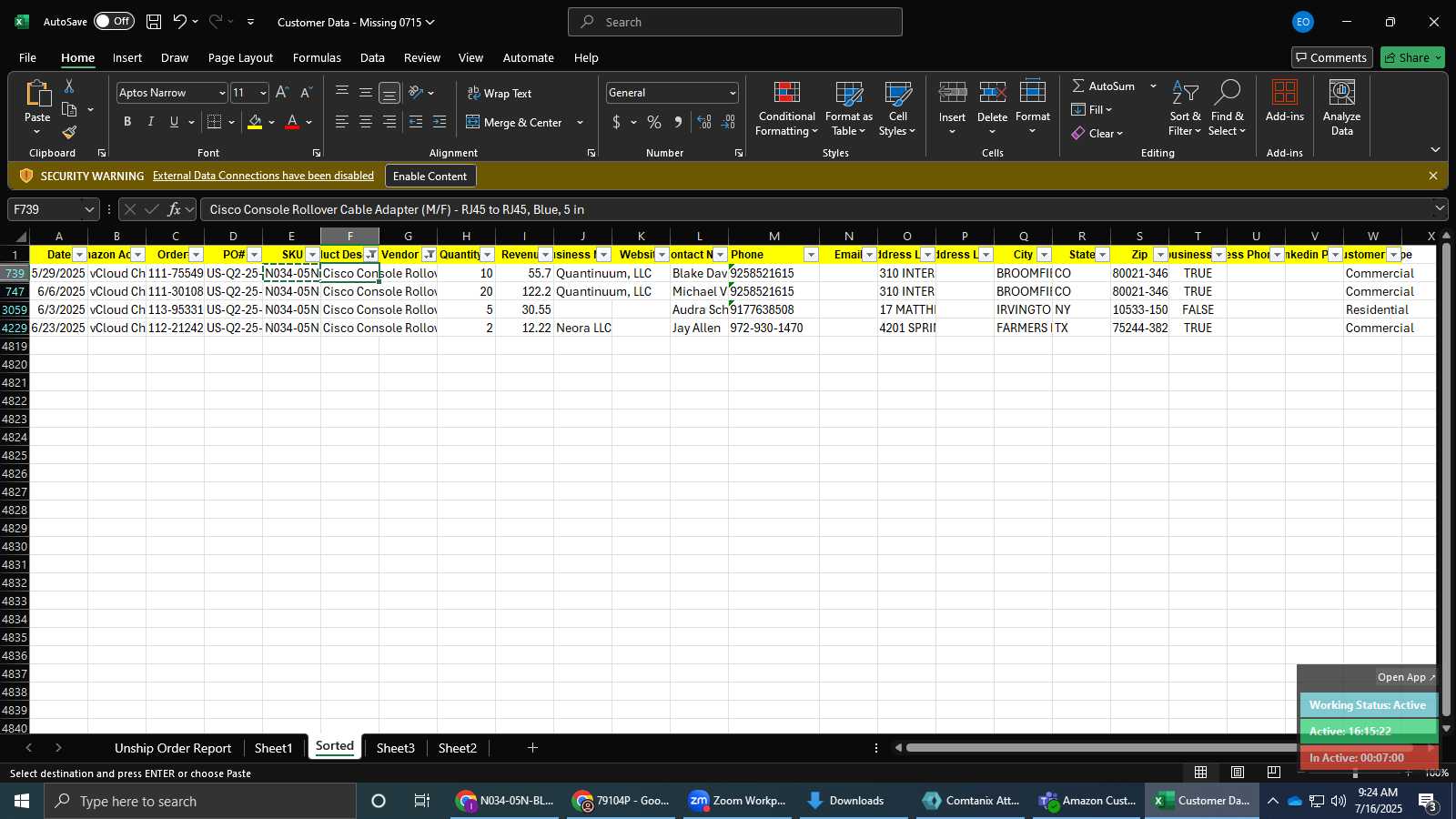Switch to Sheet3 tab
The width and height of the screenshot is (1456, 819).
[396, 748]
